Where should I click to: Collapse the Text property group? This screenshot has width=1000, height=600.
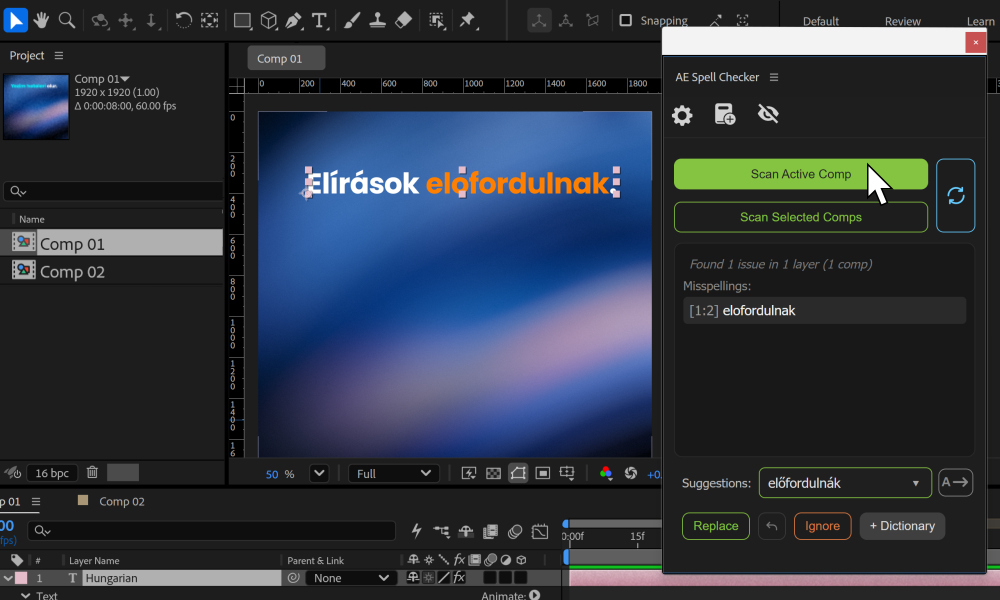pyautogui.click(x=26, y=595)
